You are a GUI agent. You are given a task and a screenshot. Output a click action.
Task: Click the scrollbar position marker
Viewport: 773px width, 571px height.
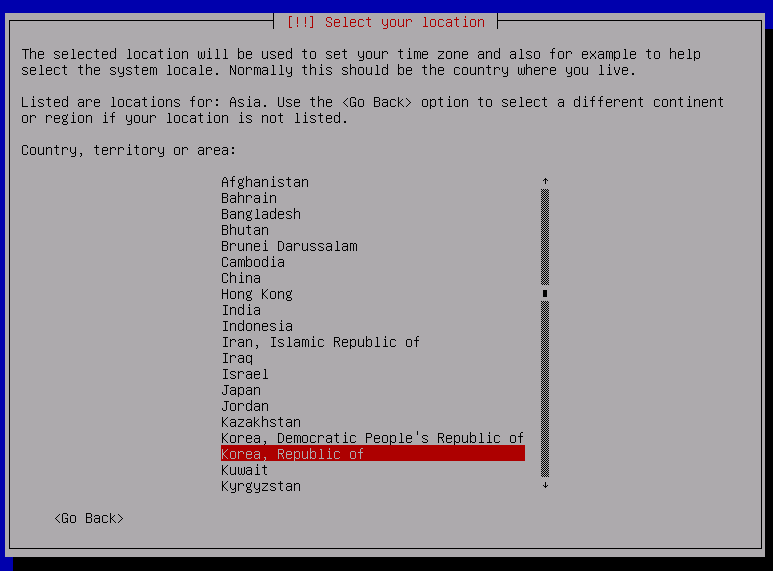pyautogui.click(x=545, y=293)
